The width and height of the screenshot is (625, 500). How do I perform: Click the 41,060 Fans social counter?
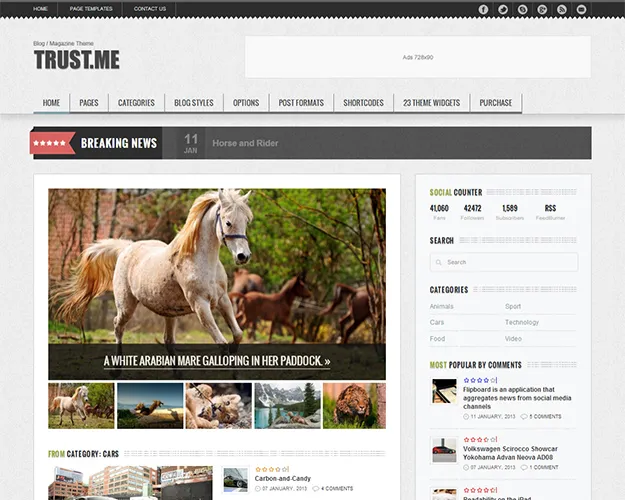coord(439,212)
